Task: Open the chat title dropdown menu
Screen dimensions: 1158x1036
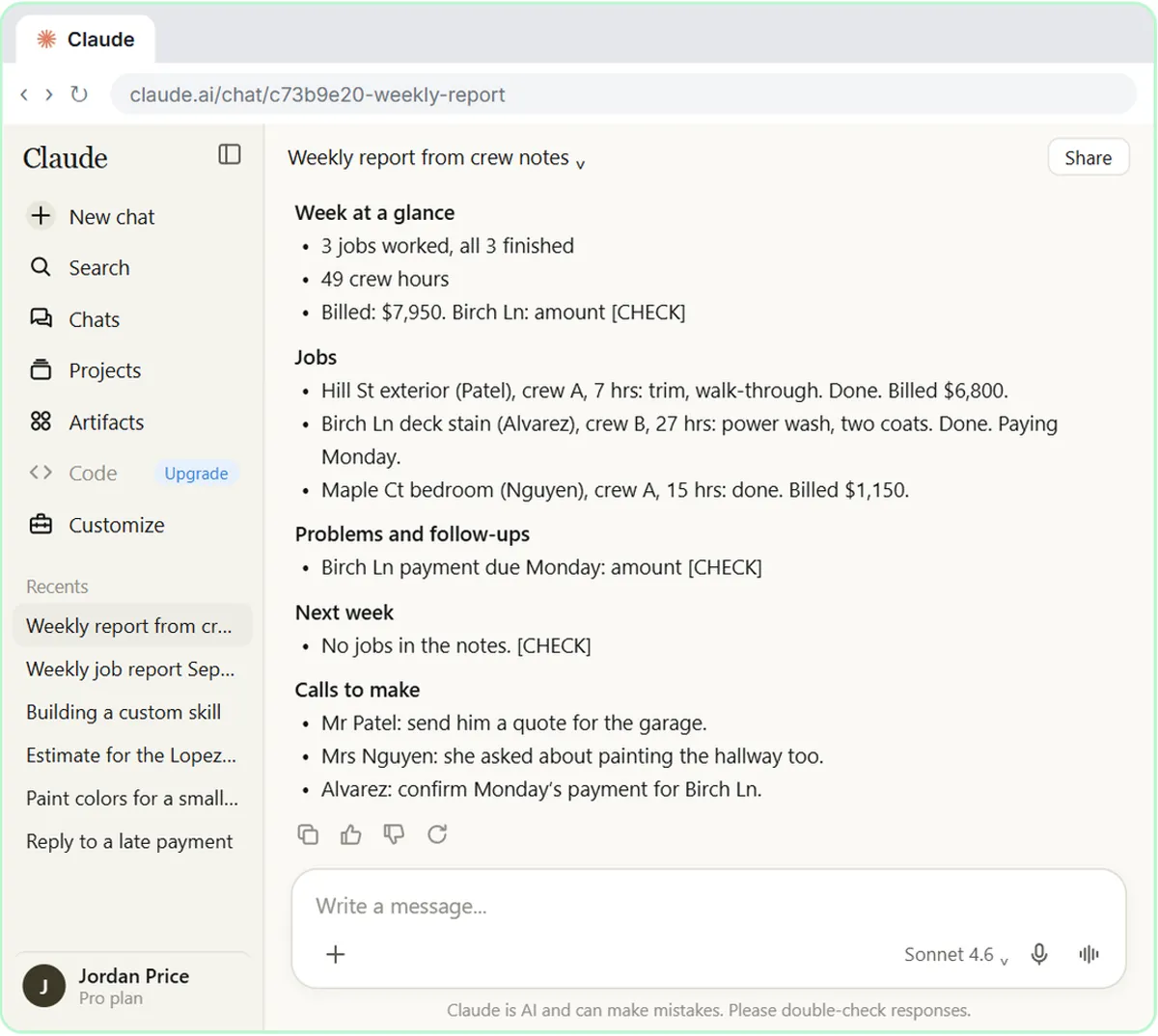Action: [x=436, y=158]
